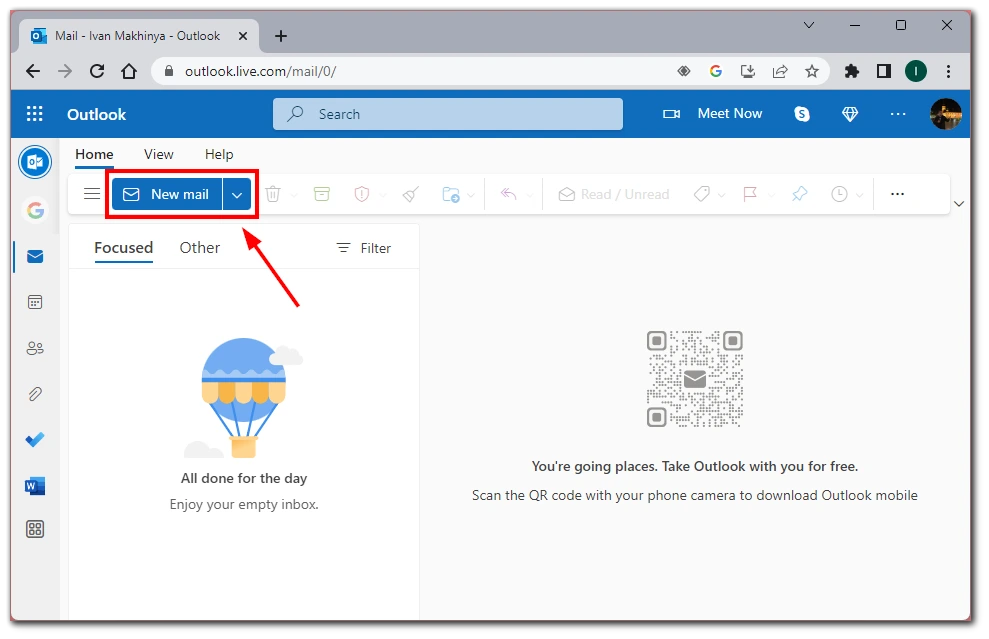Select the Other inbox tab
Image resolution: width=989 pixels, height=639 pixels.
pos(200,248)
